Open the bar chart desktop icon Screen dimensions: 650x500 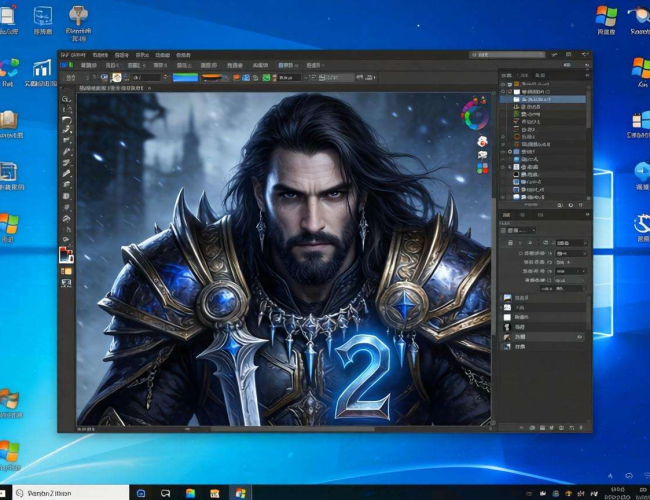(x=42, y=73)
